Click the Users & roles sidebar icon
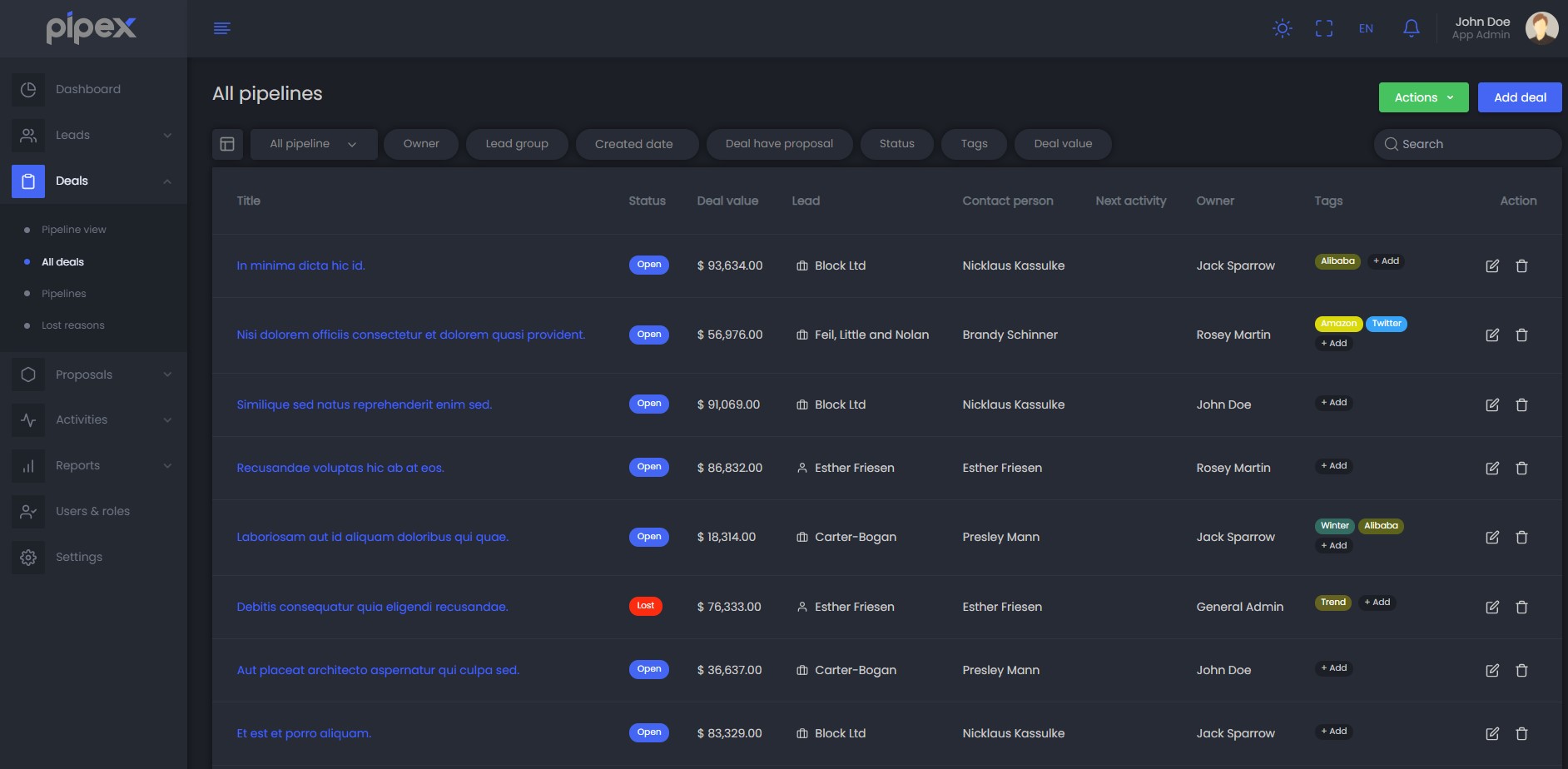 point(28,511)
